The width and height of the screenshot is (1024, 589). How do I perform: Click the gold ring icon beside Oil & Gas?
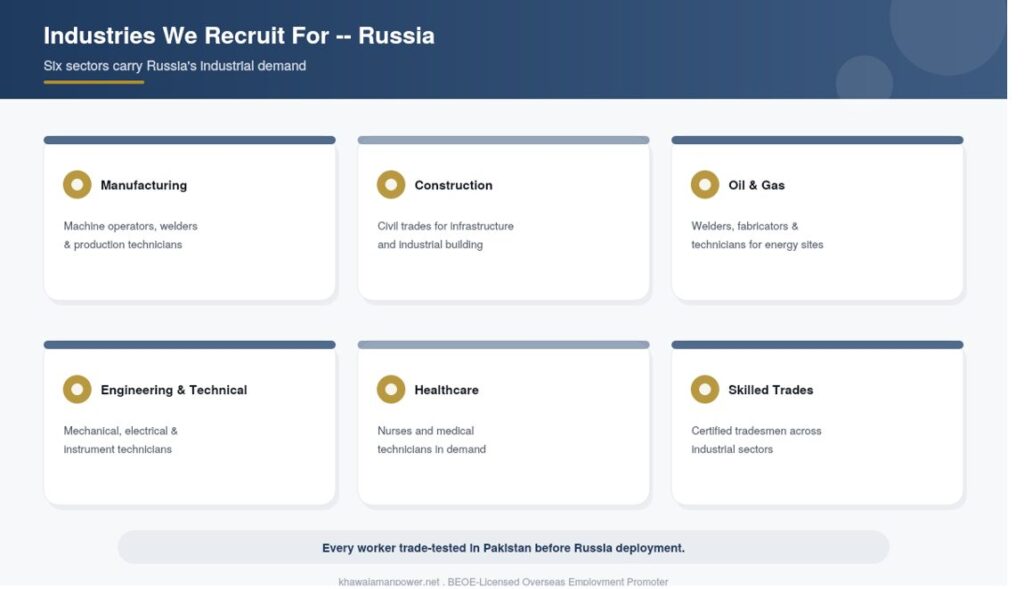click(x=705, y=185)
